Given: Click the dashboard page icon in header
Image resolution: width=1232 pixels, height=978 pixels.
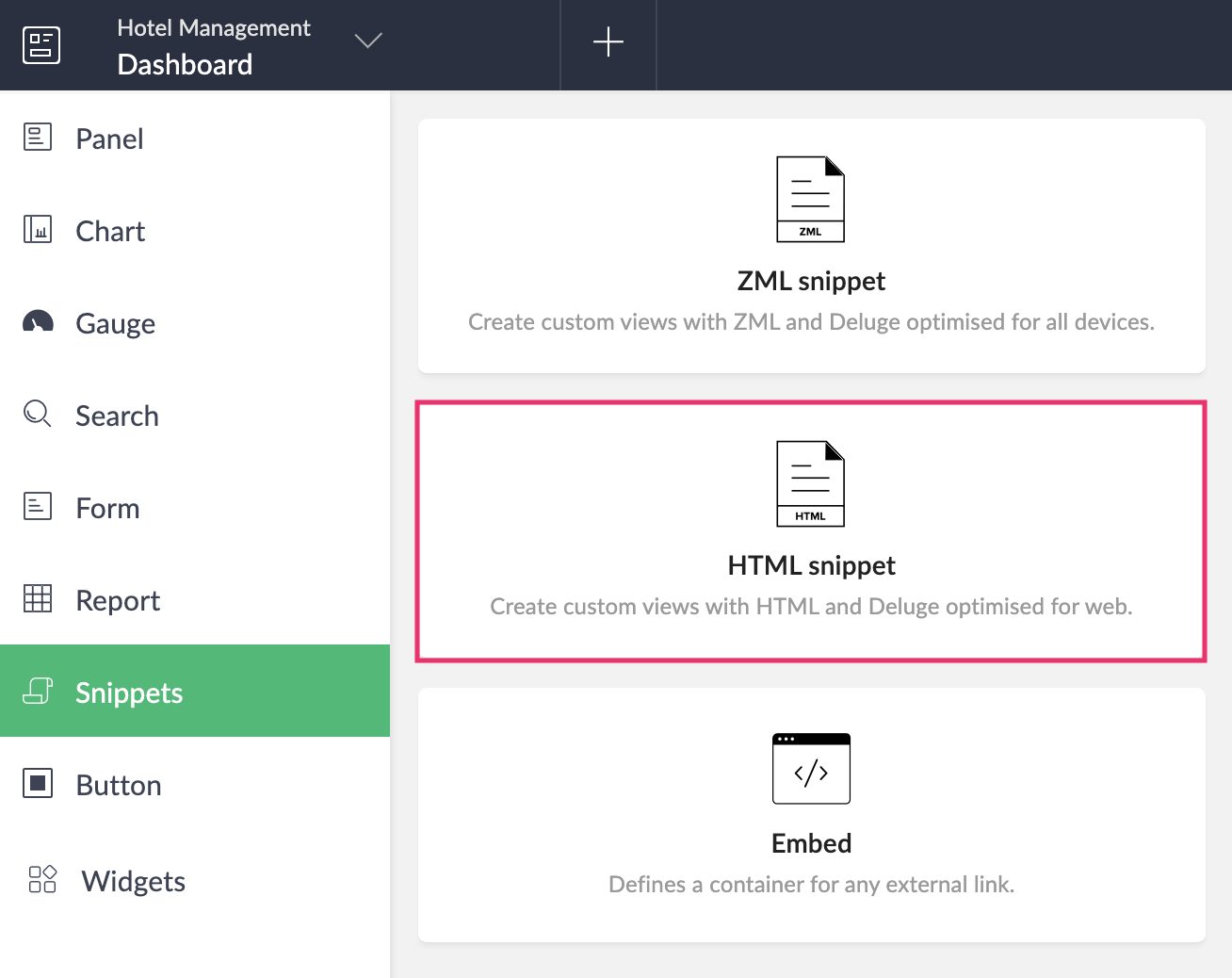Looking at the screenshot, I should (x=41, y=45).
